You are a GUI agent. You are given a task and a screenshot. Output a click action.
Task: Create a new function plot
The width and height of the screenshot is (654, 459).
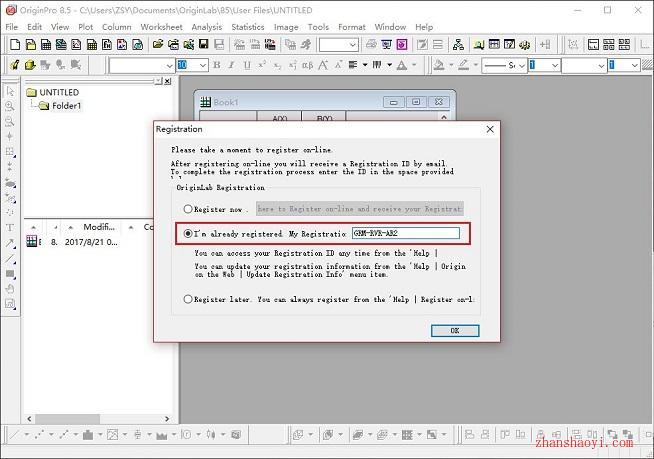pos(107,44)
